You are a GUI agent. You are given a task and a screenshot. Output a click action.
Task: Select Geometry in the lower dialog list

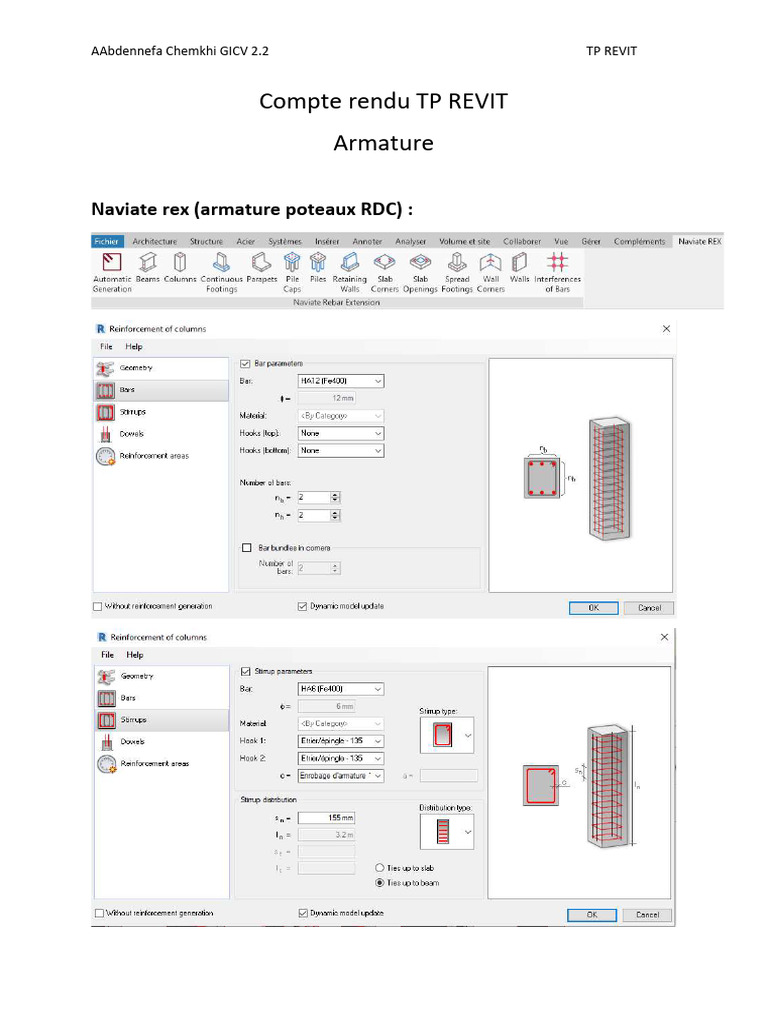point(162,677)
